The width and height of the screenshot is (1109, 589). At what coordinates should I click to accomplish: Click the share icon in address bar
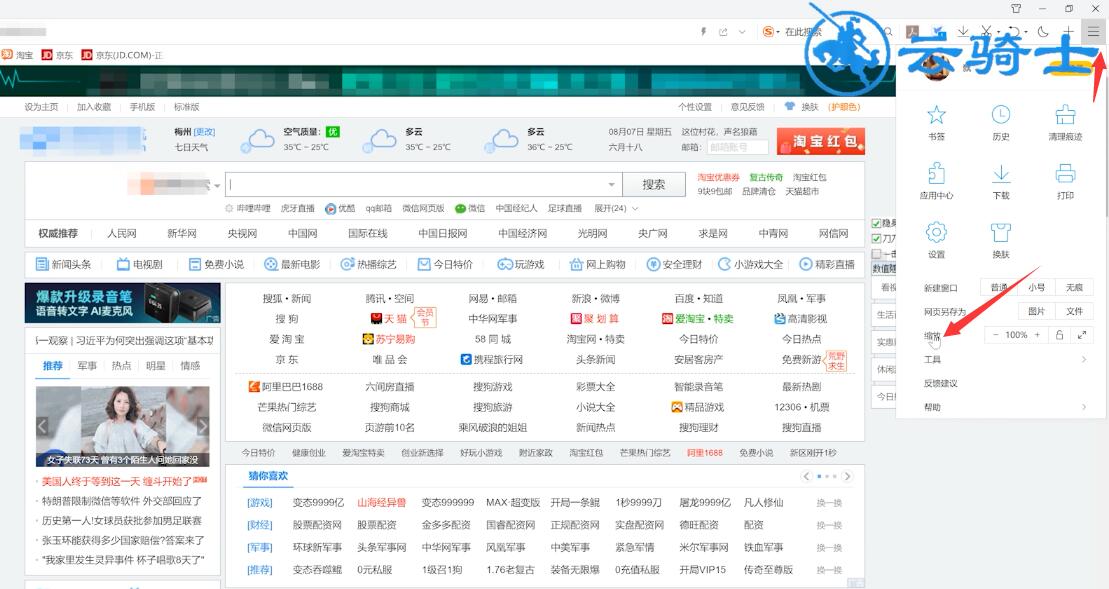click(723, 32)
